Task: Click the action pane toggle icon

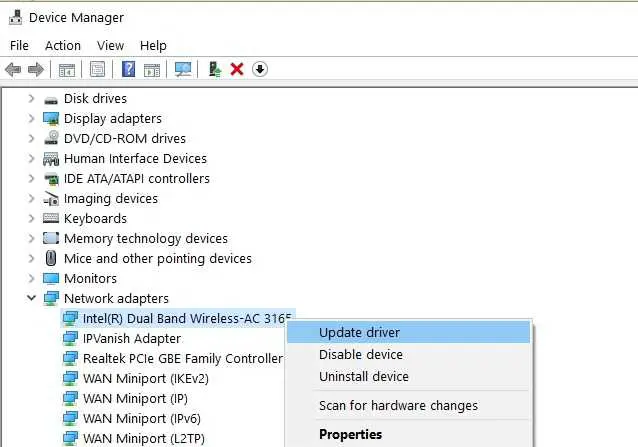Action: click(x=152, y=70)
